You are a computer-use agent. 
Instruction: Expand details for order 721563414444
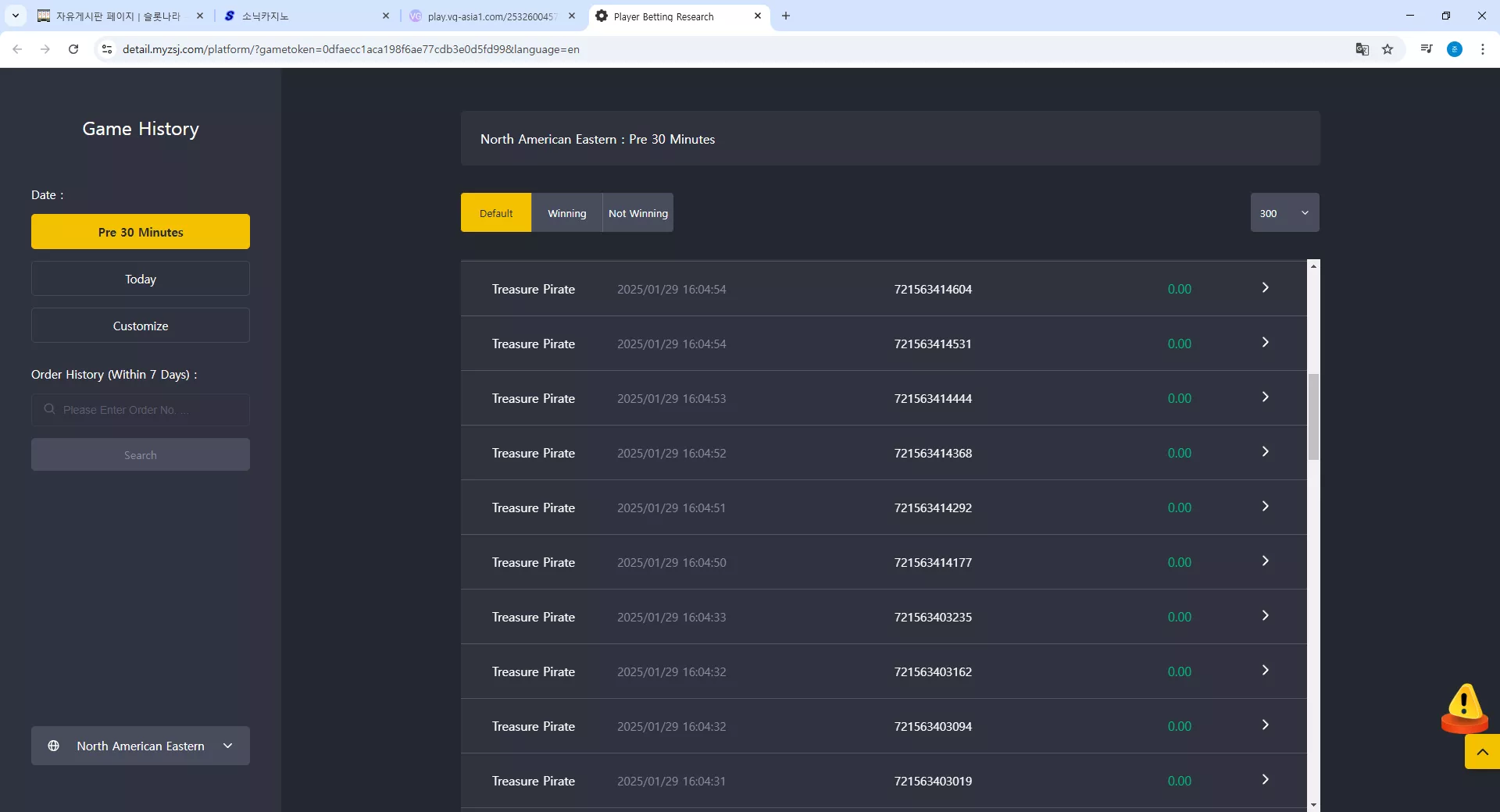point(1266,397)
